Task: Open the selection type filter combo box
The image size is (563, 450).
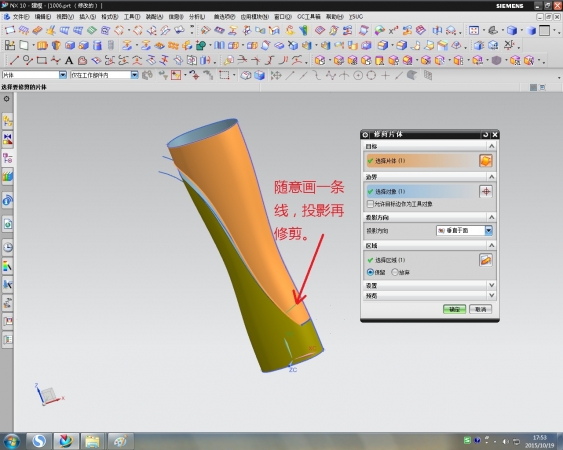Action: pyautogui.click(x=34, y=75)
